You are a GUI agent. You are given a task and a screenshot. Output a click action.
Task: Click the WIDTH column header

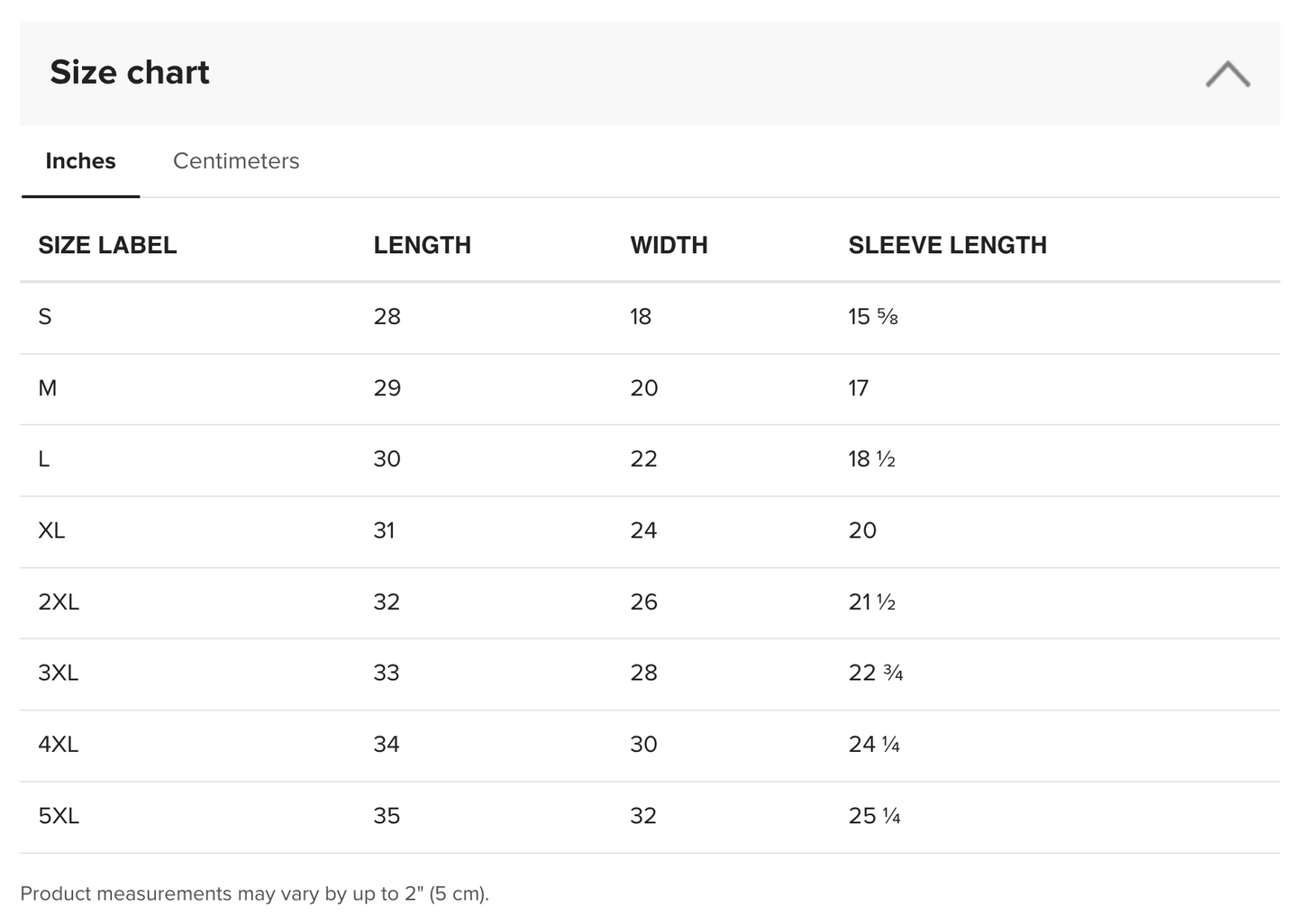point(669,245)
